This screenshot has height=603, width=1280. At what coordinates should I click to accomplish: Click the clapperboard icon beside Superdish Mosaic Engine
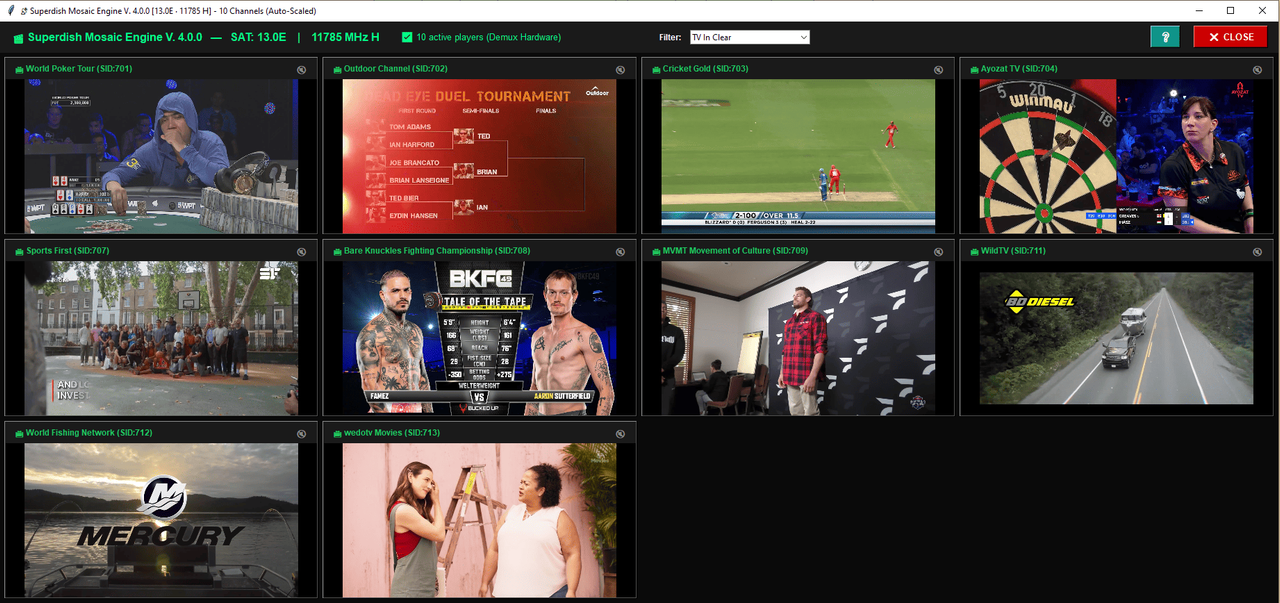pyautogui.click(x=18, y=38)
